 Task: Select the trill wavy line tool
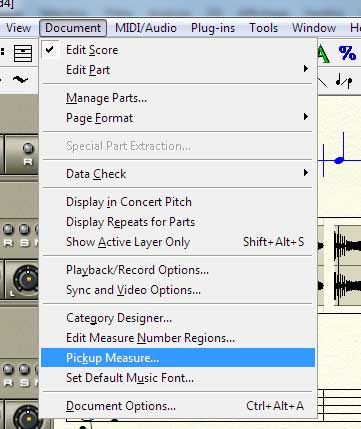pyautogui.click(x=20, y=79)
